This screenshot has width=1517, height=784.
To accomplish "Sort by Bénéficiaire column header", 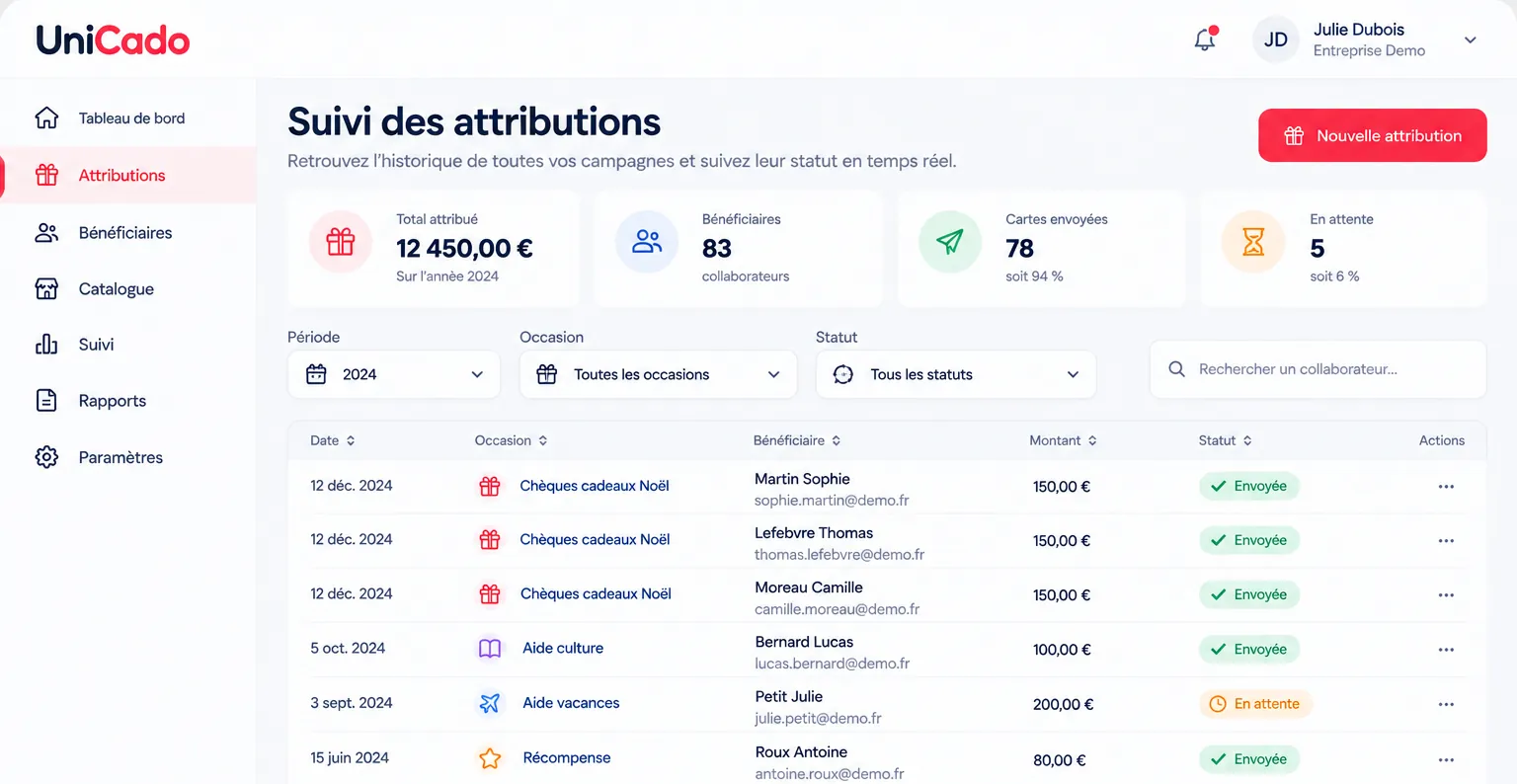I will [798, 440].
